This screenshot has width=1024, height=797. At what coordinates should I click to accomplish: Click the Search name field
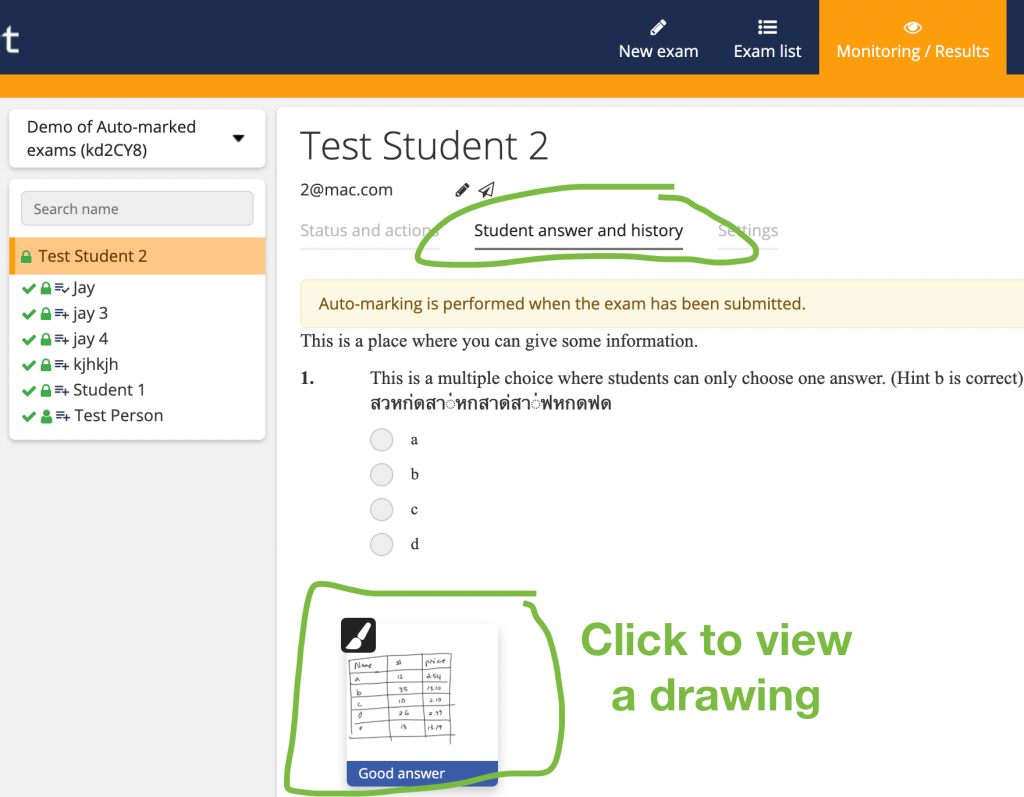pyautogui.click(x=137, y=209)
